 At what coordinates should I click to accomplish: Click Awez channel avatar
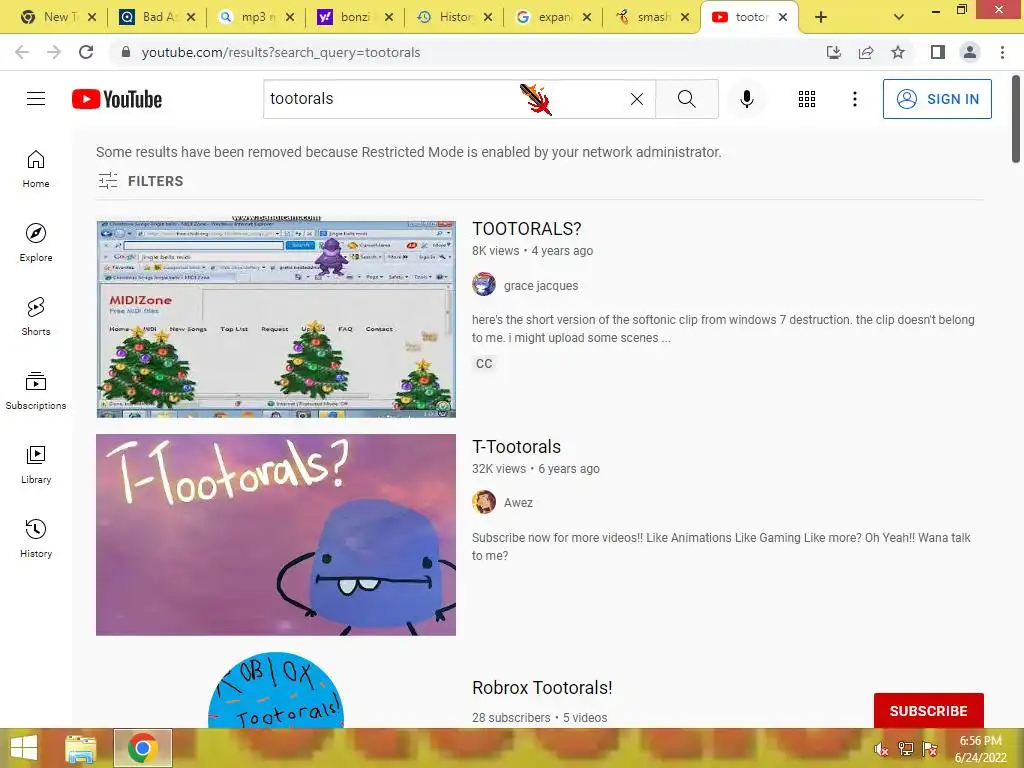click(x=484, y=502)
